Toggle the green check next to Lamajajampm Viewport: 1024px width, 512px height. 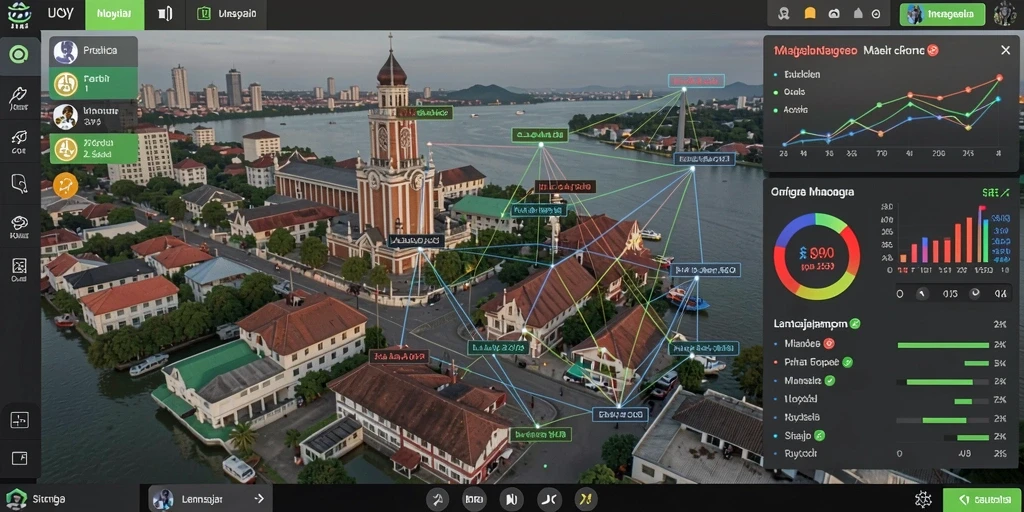tap(855, 324)
